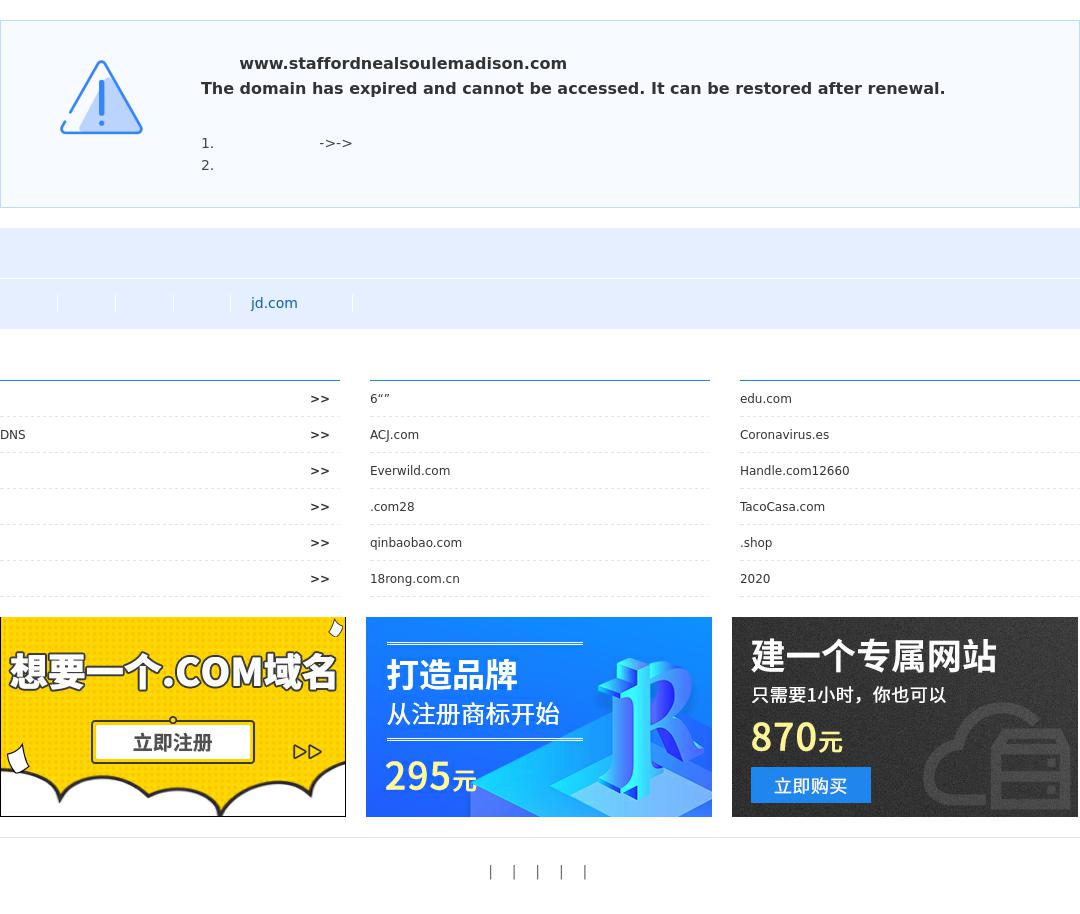The width and height of the screenshot is (1080, 914).
Task: Open the TacoCasa.com link
Action: pyautogui.click(x=782, y=506)
